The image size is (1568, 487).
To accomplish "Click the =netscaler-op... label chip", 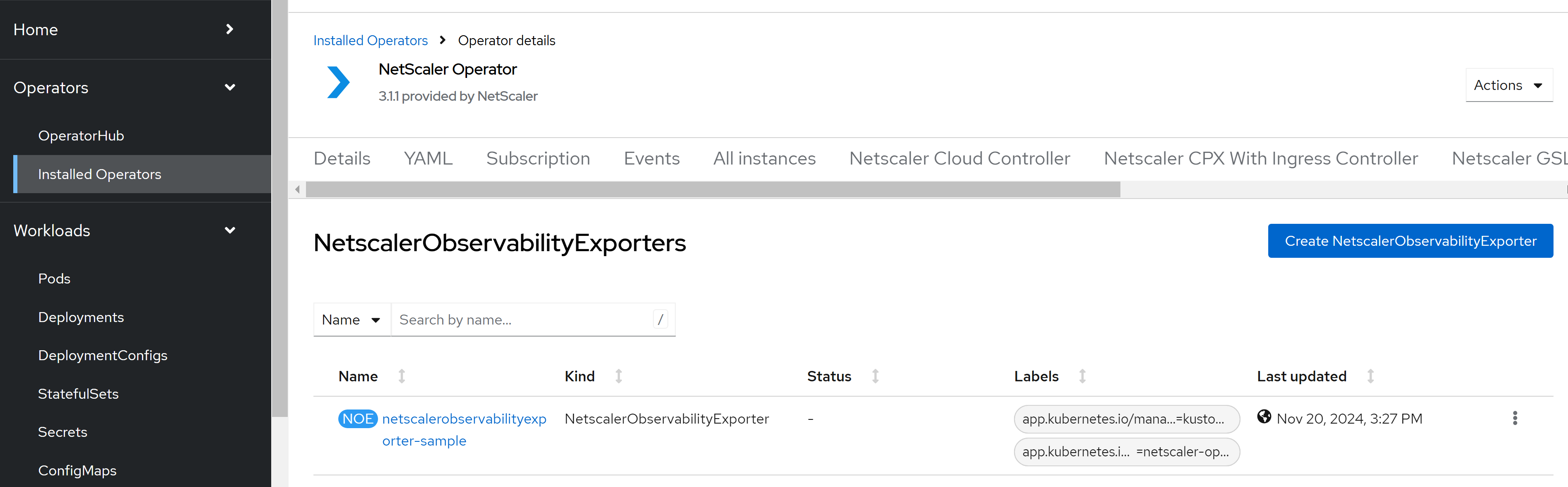I will [x=1127, y=452].
